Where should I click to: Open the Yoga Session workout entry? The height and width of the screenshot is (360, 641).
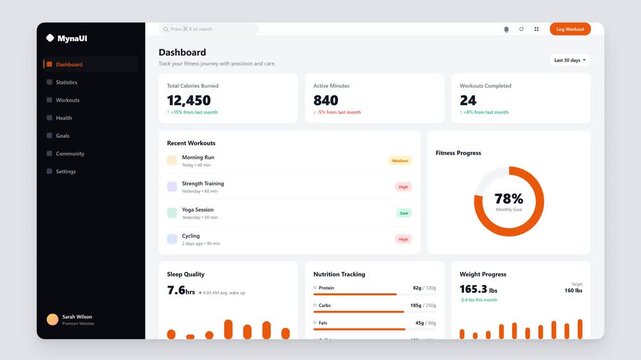pyautogui.click(x=289, y=213)
